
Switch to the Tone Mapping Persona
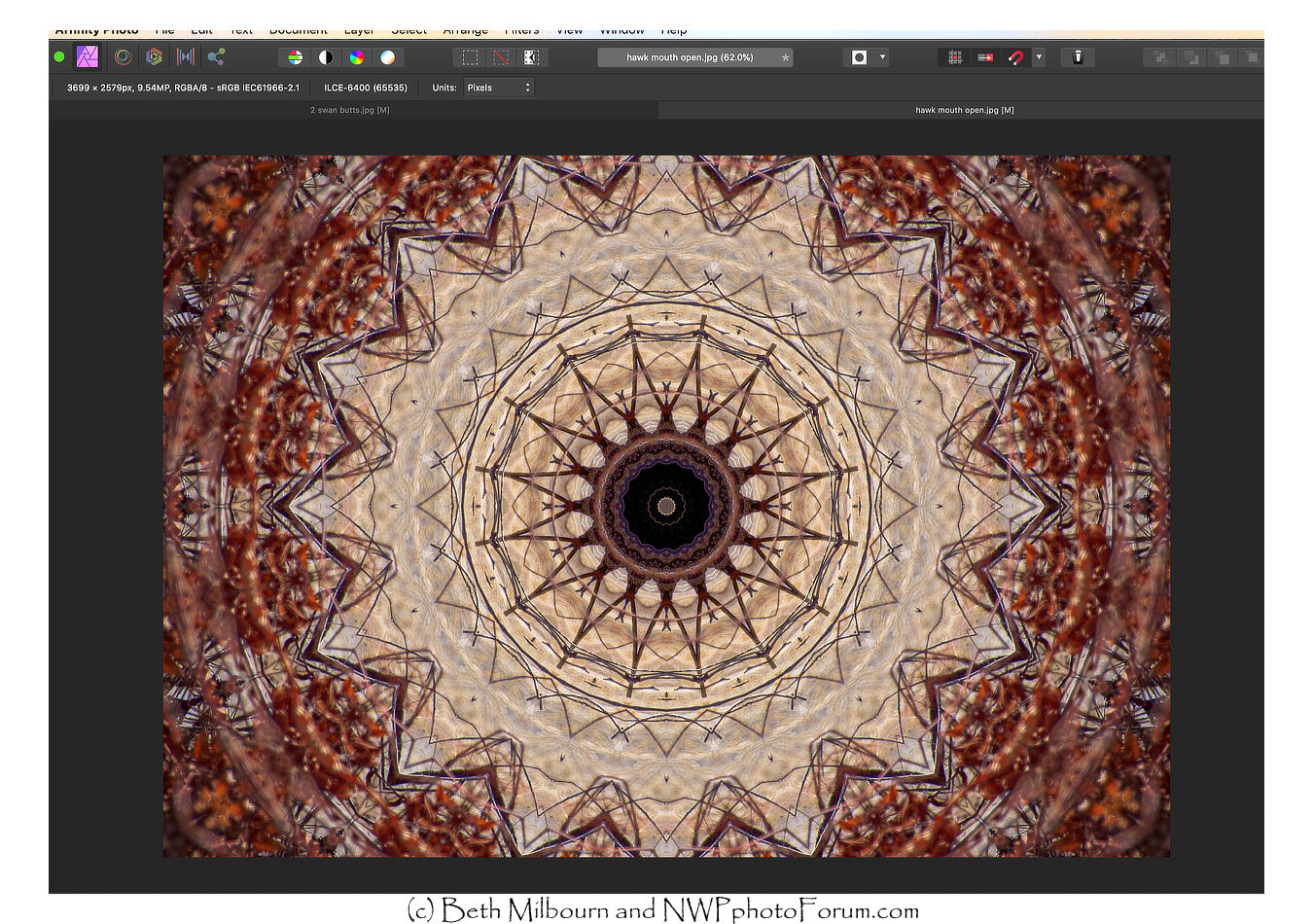click(x=185, y=57)
